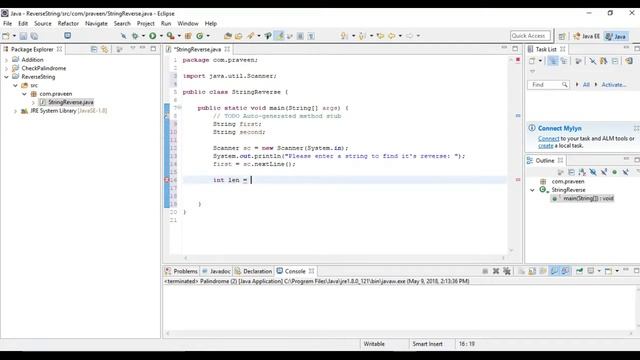Toggle Mark Occurrences highlighted toolbar icon

click(x=280, y=36)
